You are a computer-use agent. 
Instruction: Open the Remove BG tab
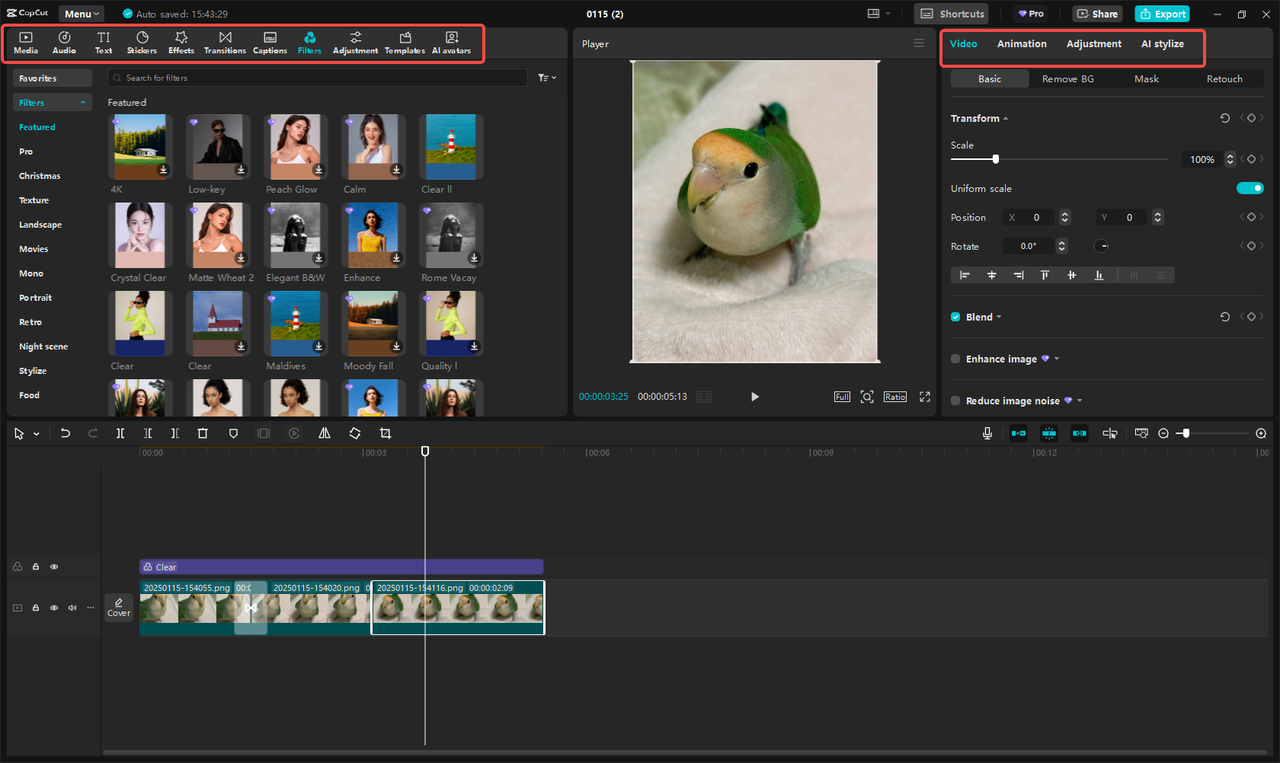click(x=1068, y=78)
